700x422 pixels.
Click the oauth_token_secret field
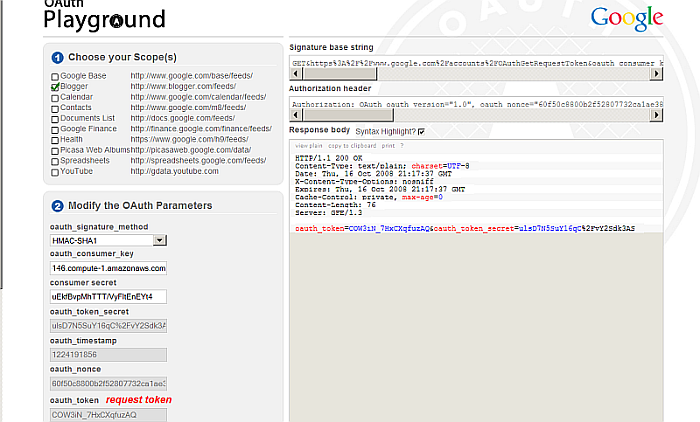coord(108,326)
